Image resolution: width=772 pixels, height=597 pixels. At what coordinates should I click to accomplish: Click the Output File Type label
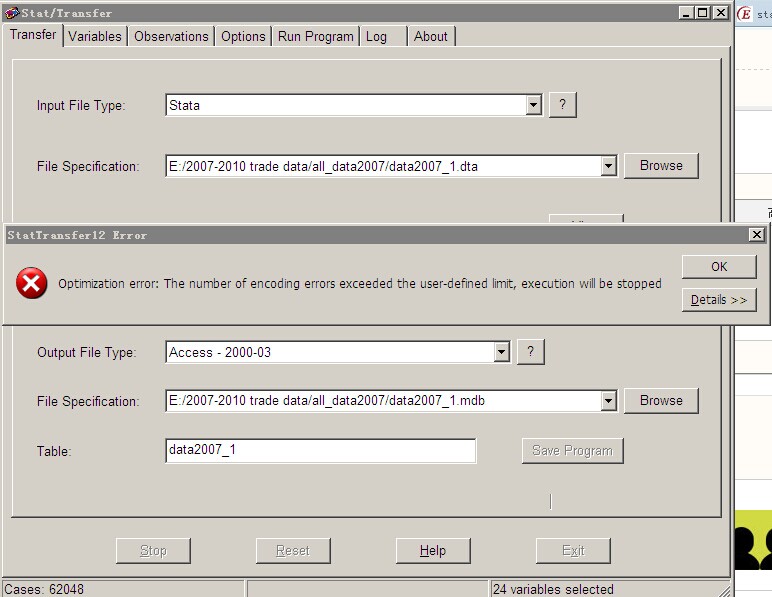point(87,352)
